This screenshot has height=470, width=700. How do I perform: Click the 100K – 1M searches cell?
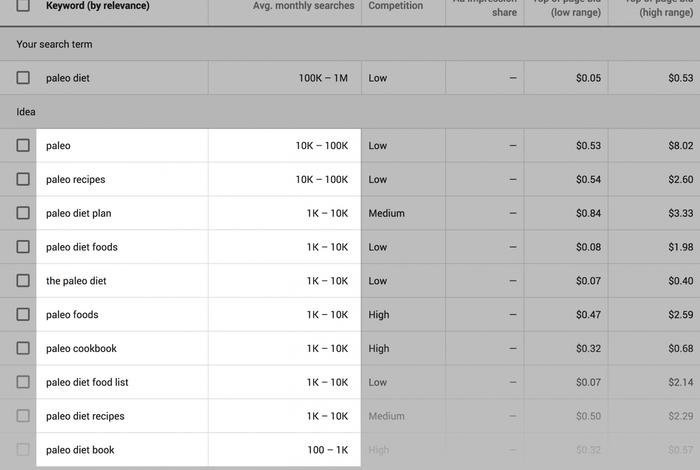coord(323,78)
